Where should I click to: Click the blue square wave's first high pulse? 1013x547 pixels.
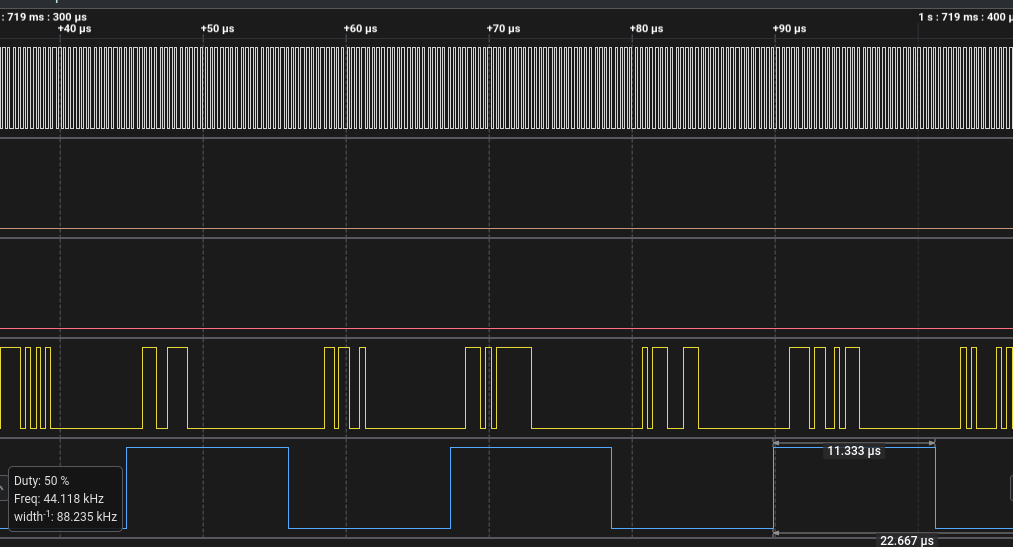coord(207,447)
